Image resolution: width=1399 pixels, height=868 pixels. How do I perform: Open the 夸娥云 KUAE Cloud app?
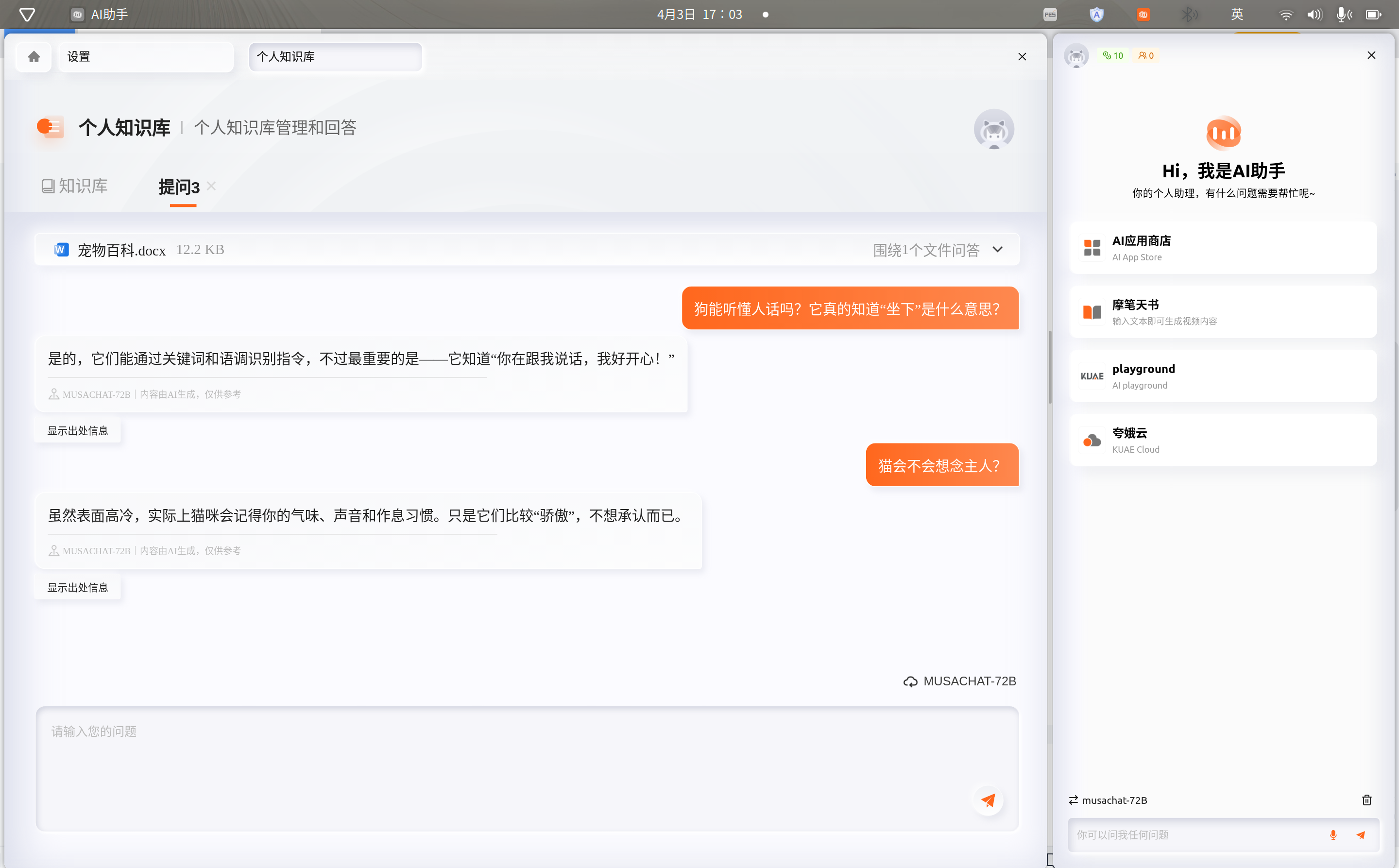coord(1092,440)
